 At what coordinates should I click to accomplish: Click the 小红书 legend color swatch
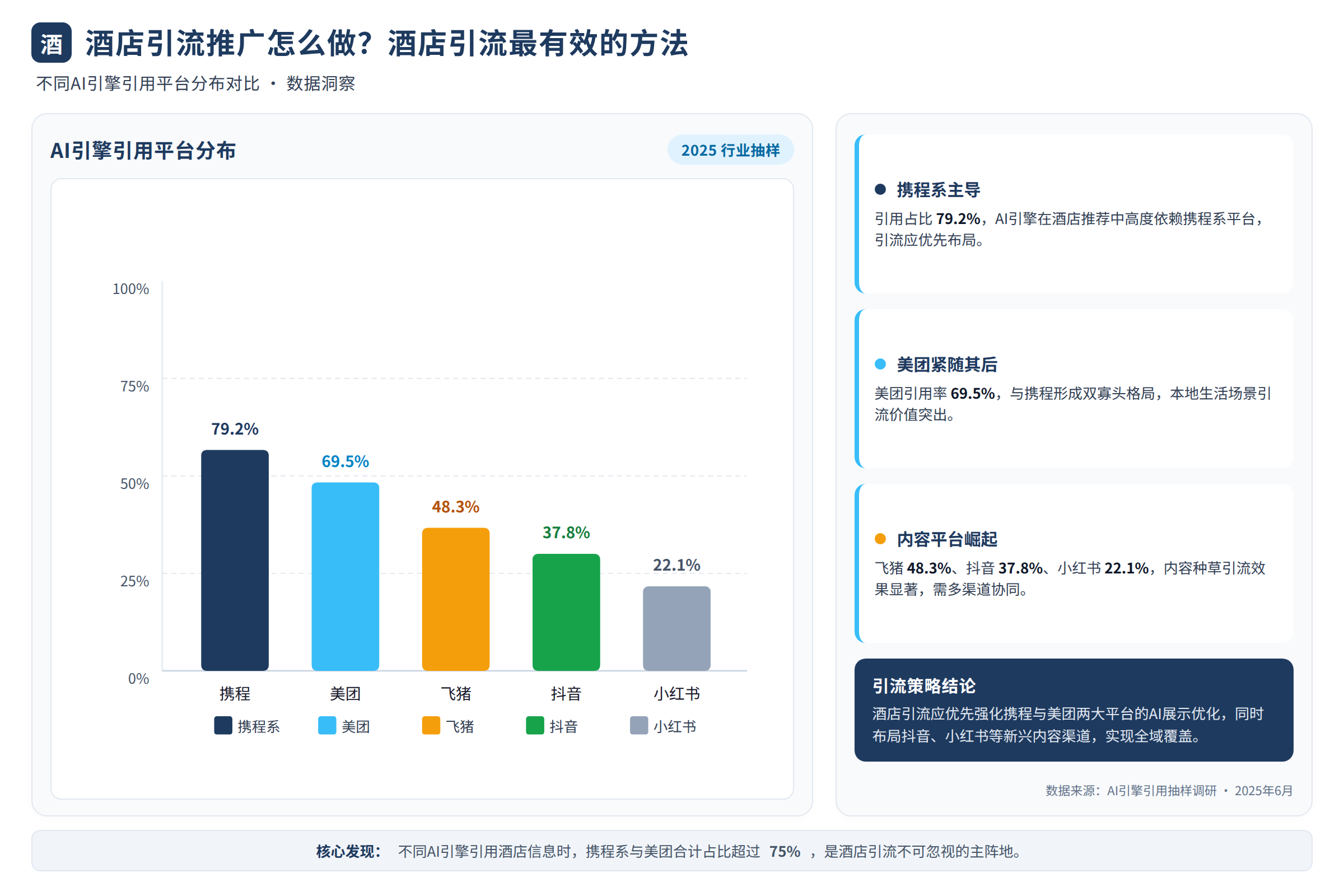click(x=639, y=725)
